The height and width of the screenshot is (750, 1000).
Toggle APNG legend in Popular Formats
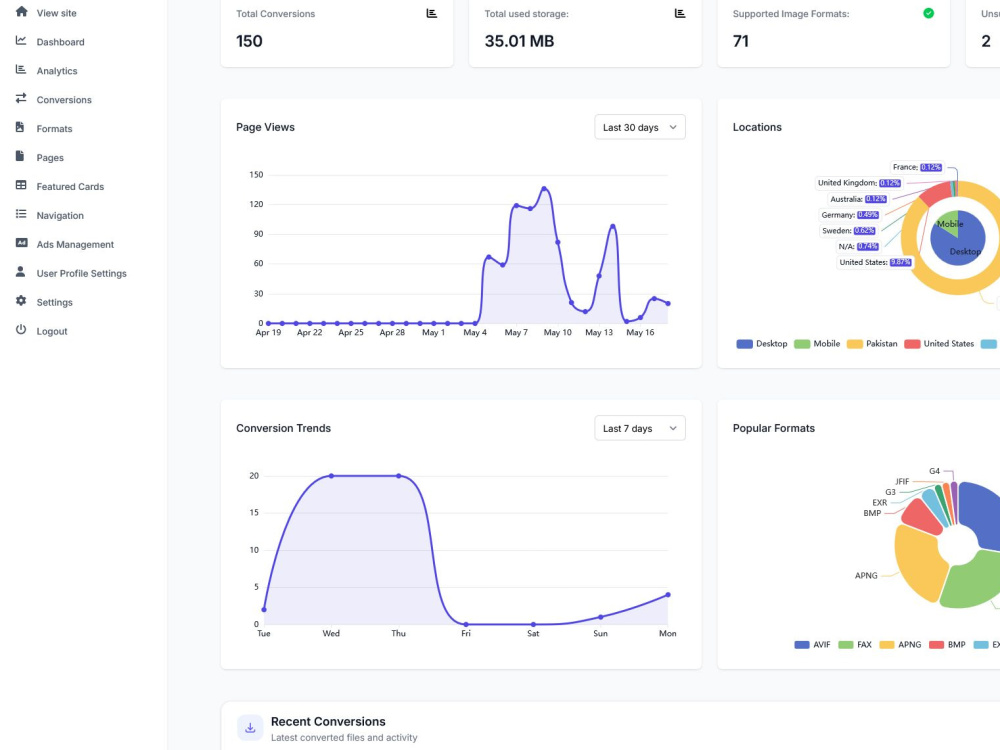point(901,645)
